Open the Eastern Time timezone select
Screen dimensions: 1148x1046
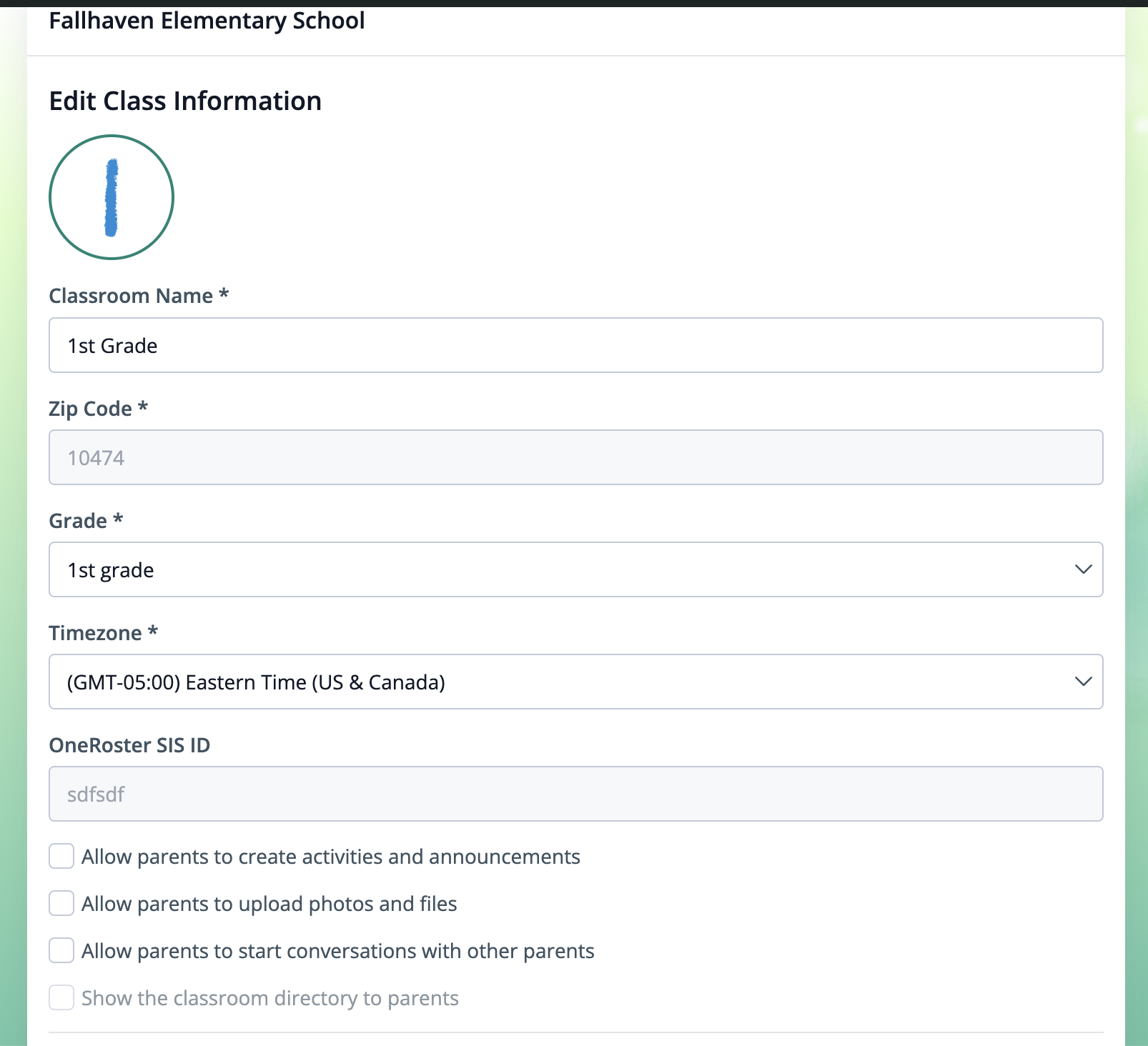point(576,682)
